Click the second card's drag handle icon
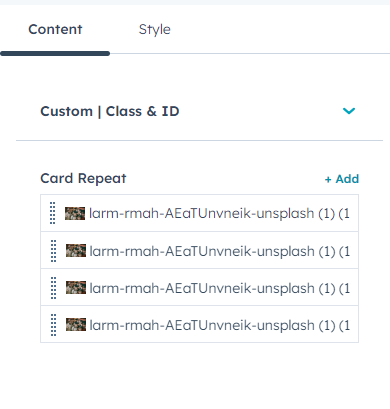This screenshot has height=409, width=390. tap(53, 251)
